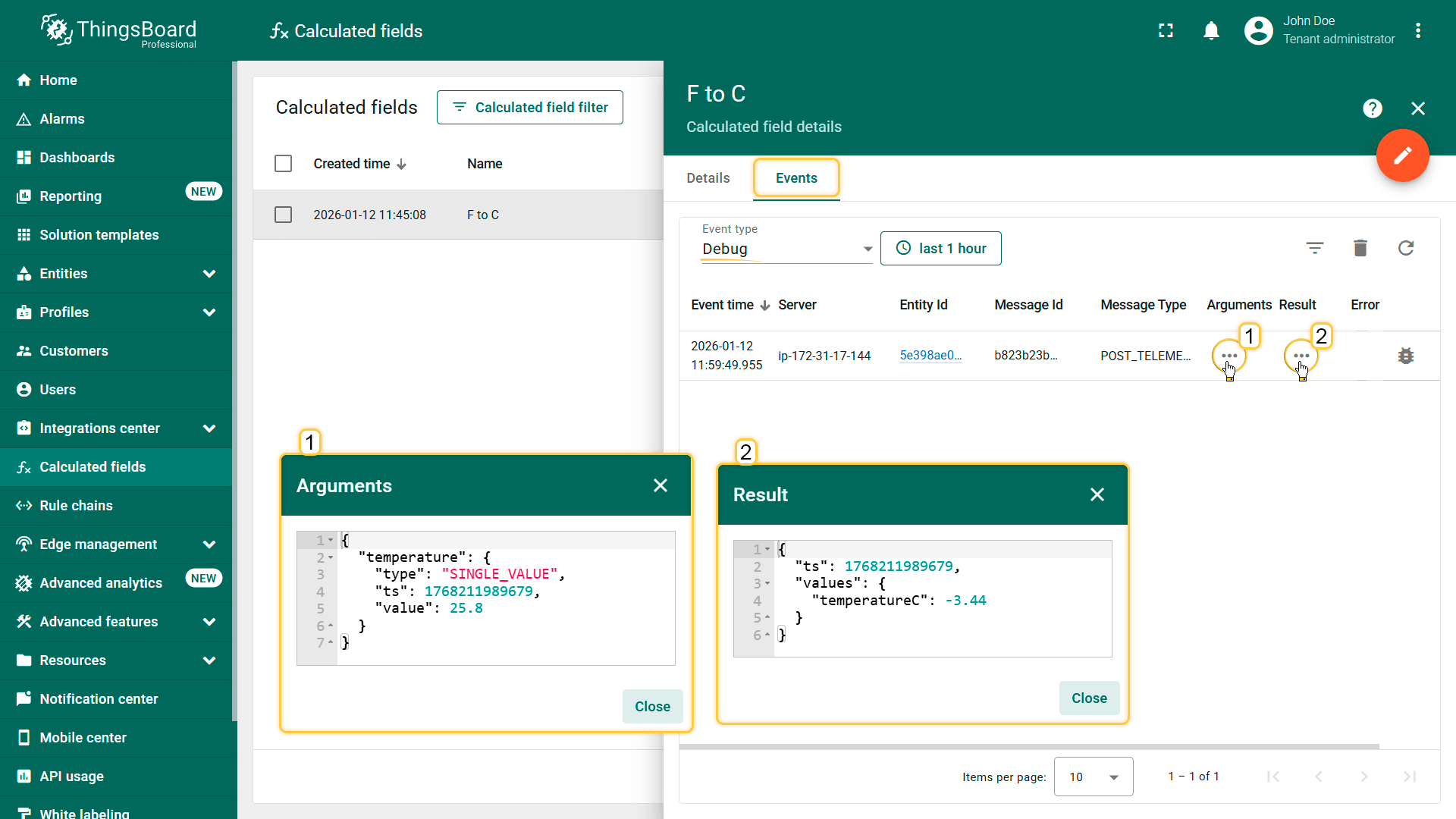
Task: Click the orange edit pencil button
Action: [x=1402, y=155]
